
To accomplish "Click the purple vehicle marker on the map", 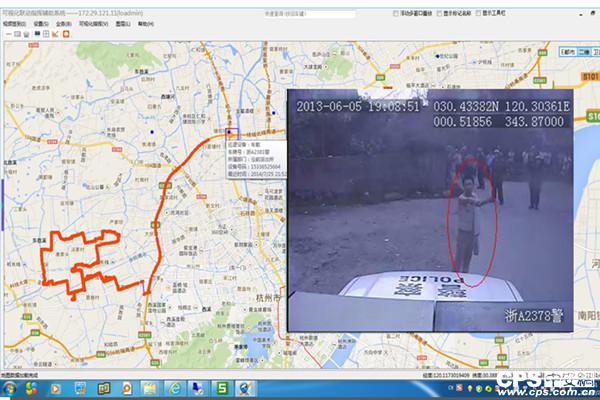I will (x=232, y=131).
